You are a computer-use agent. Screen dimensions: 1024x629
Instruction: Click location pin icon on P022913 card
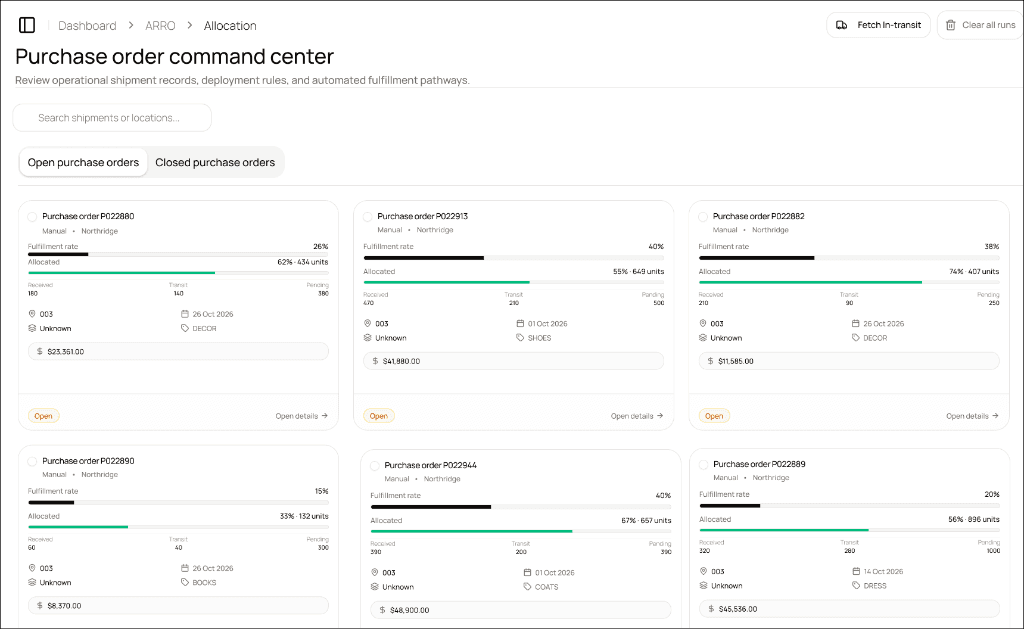coord(368,323)
